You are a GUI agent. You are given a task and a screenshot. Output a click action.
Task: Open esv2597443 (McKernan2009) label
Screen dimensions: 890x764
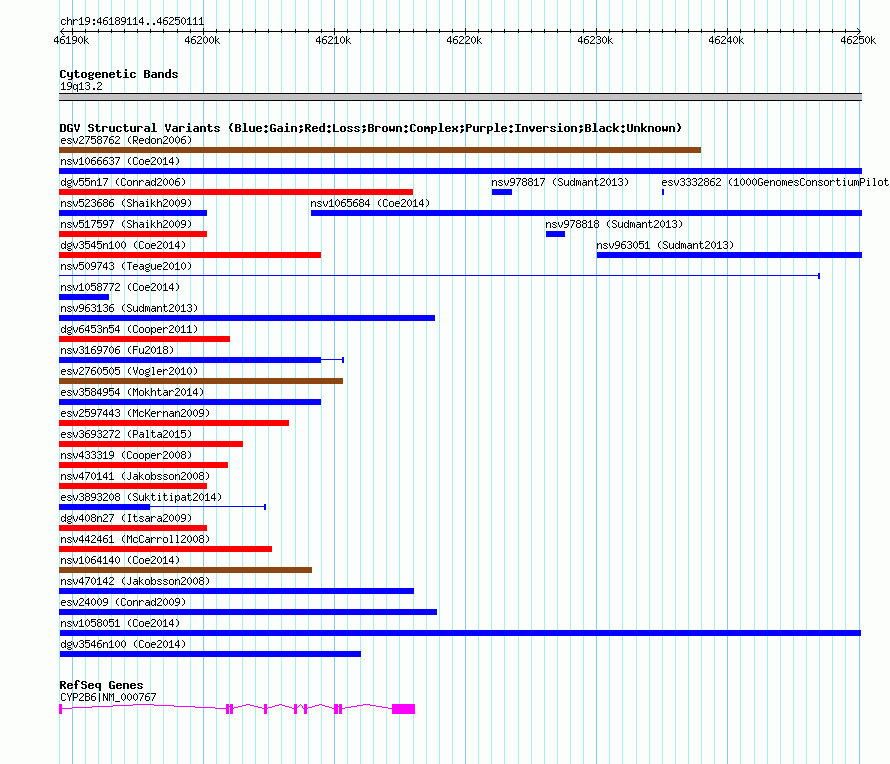coord(135,413)
